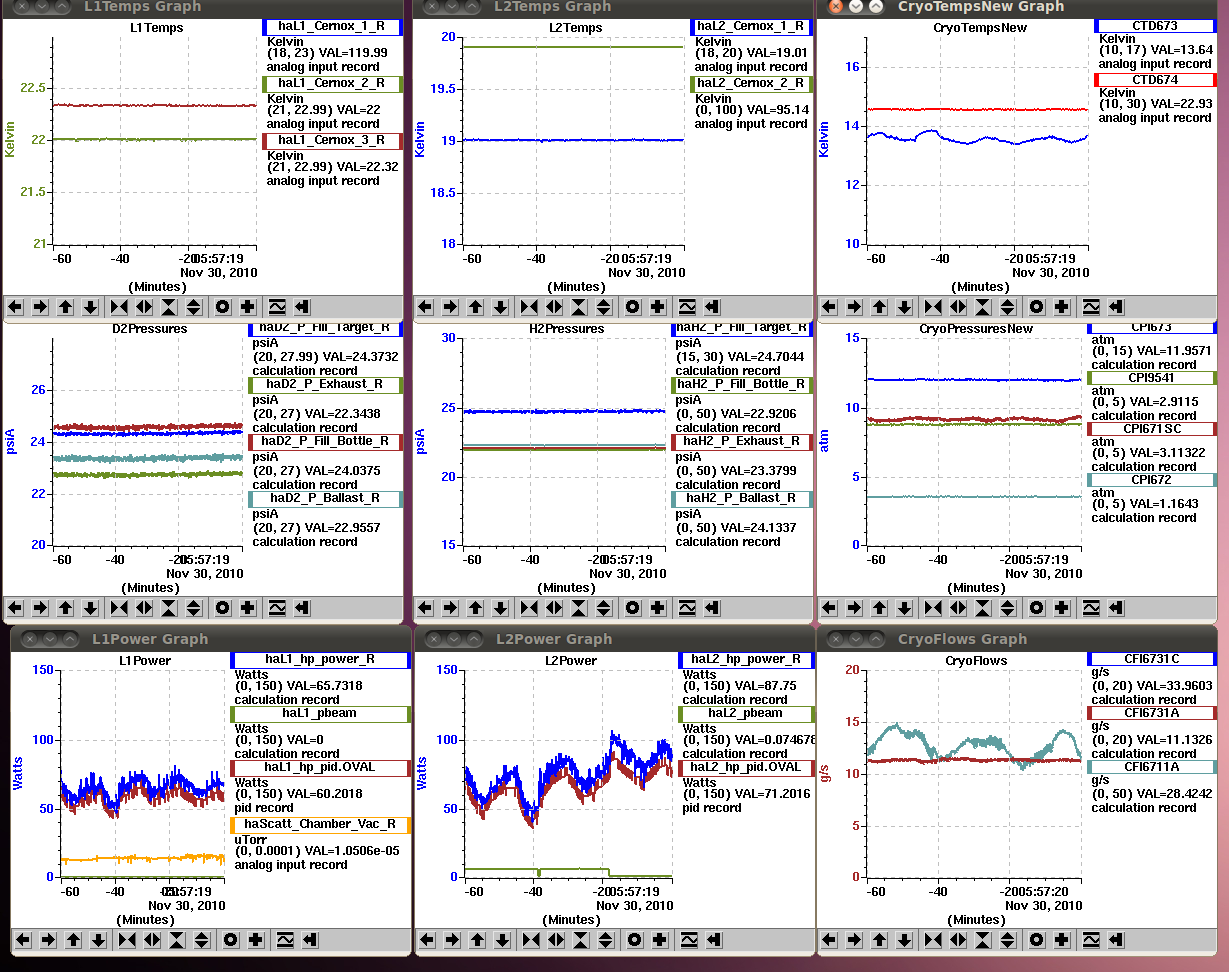Image resolution: width=1229 pixels, height=972 pixels.
Task: Click the return-arrow icon in L2Power toolbar
Action: click(715, 940)
